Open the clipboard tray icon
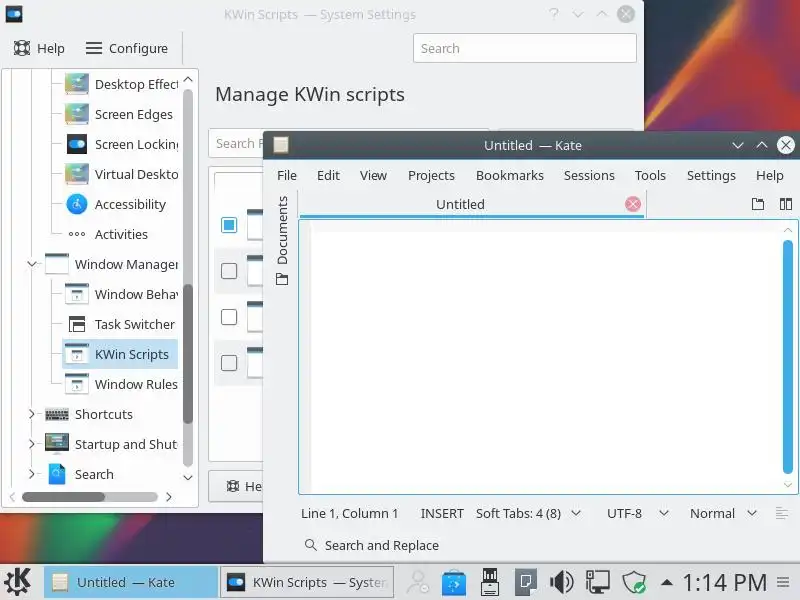The height and width of the screenshot is (600, 800). tap(526, 582)
